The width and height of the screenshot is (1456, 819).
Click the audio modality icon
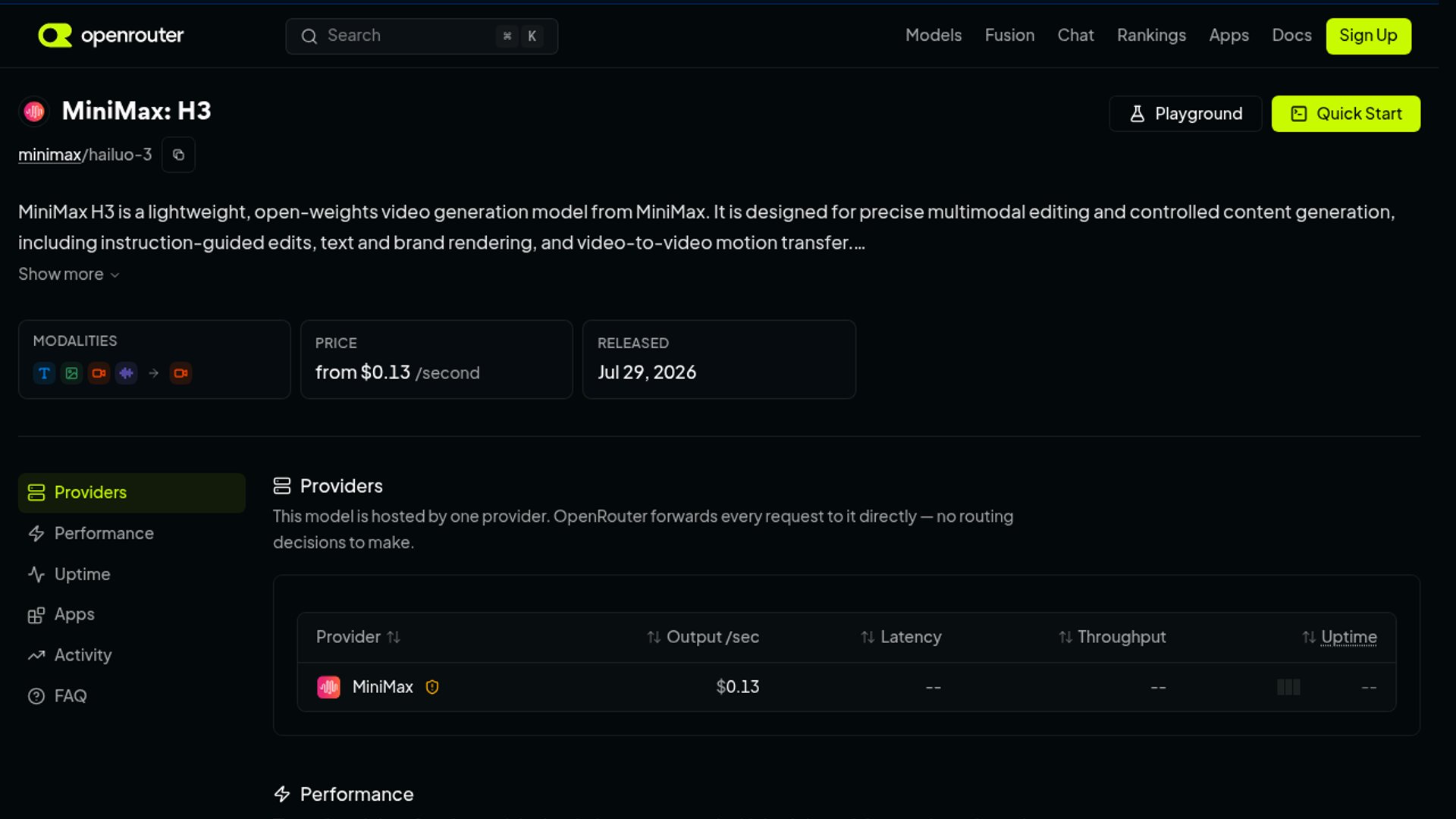coord(126,373)
